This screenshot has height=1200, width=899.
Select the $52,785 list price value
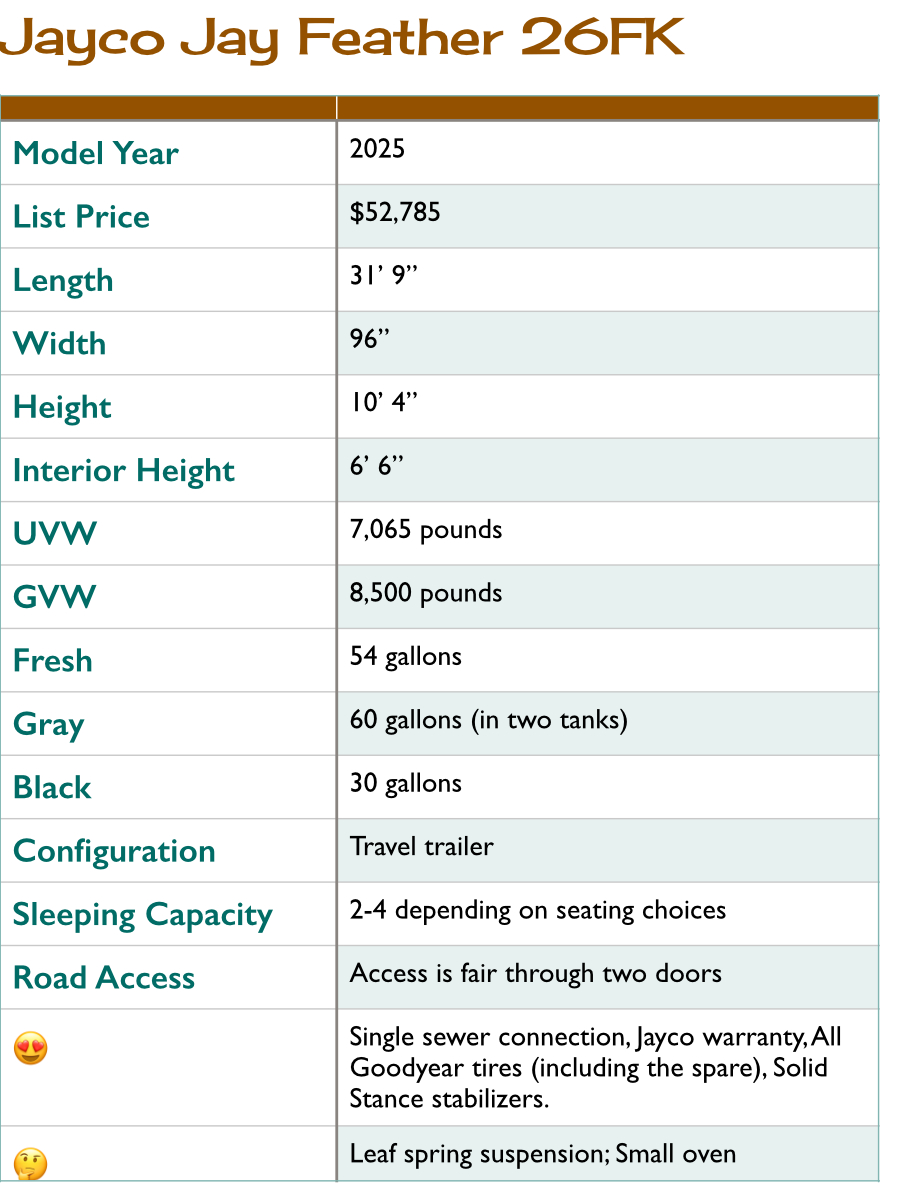click(395, 212)
